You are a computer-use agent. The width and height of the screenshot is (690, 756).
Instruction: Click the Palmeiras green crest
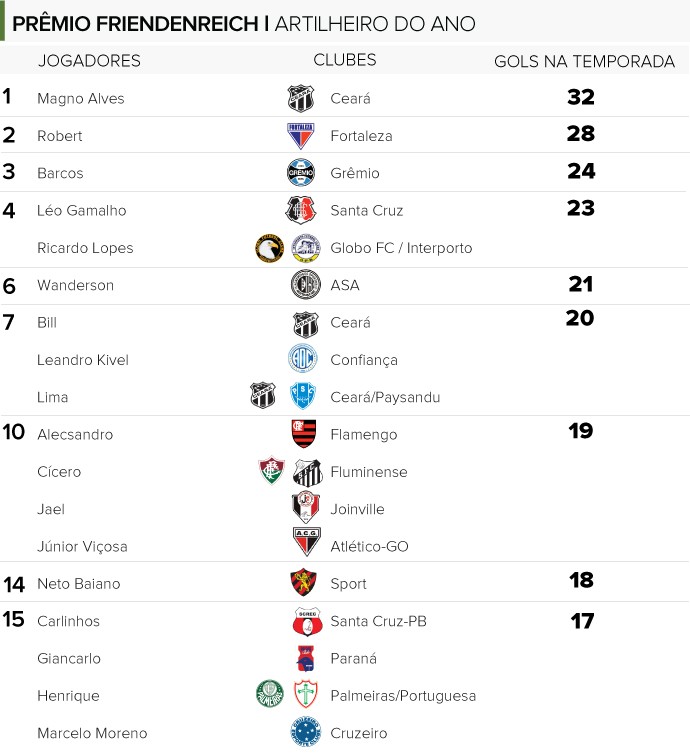tap(270, 694)
